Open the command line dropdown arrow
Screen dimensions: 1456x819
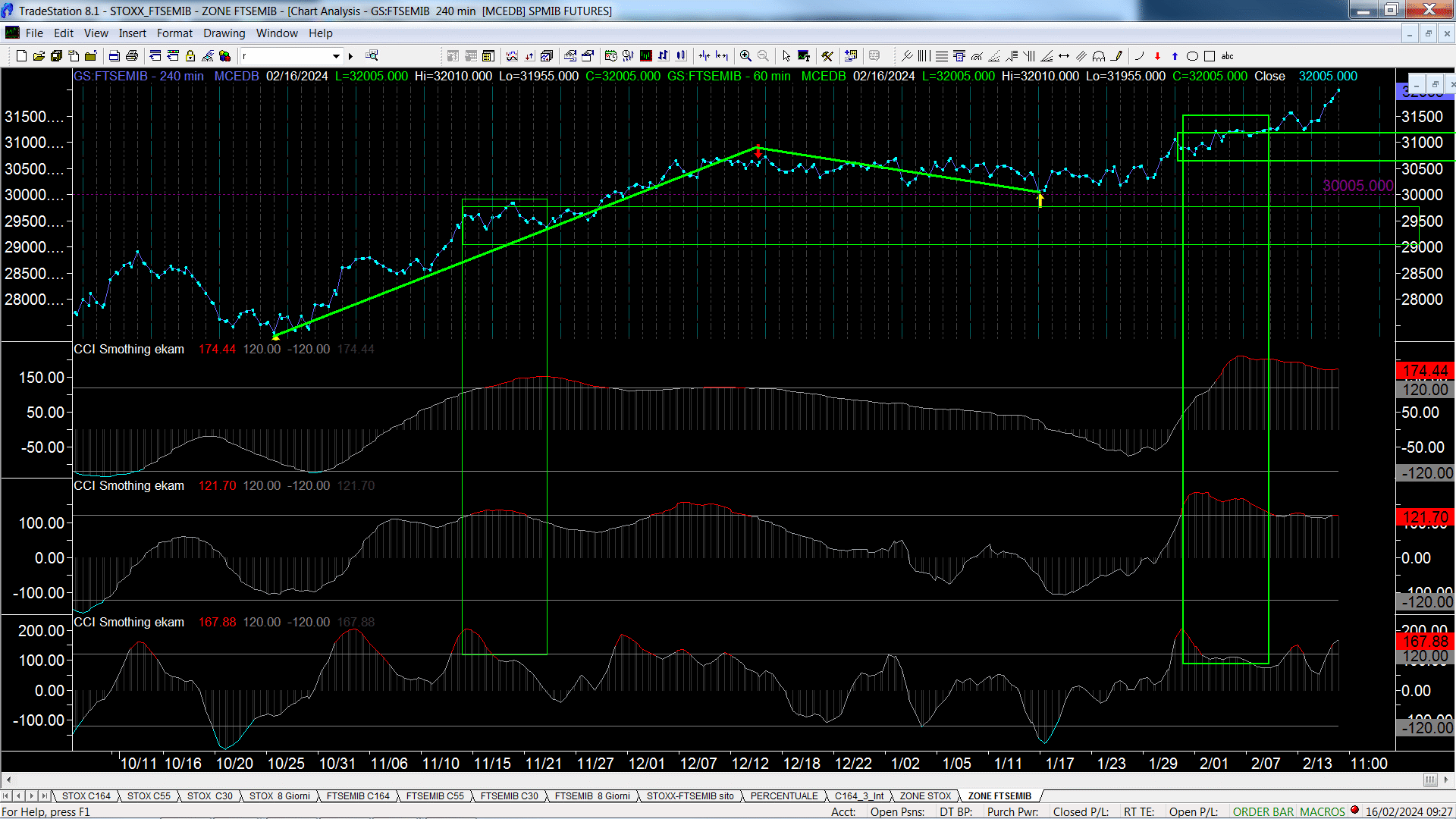click(336, 55)
